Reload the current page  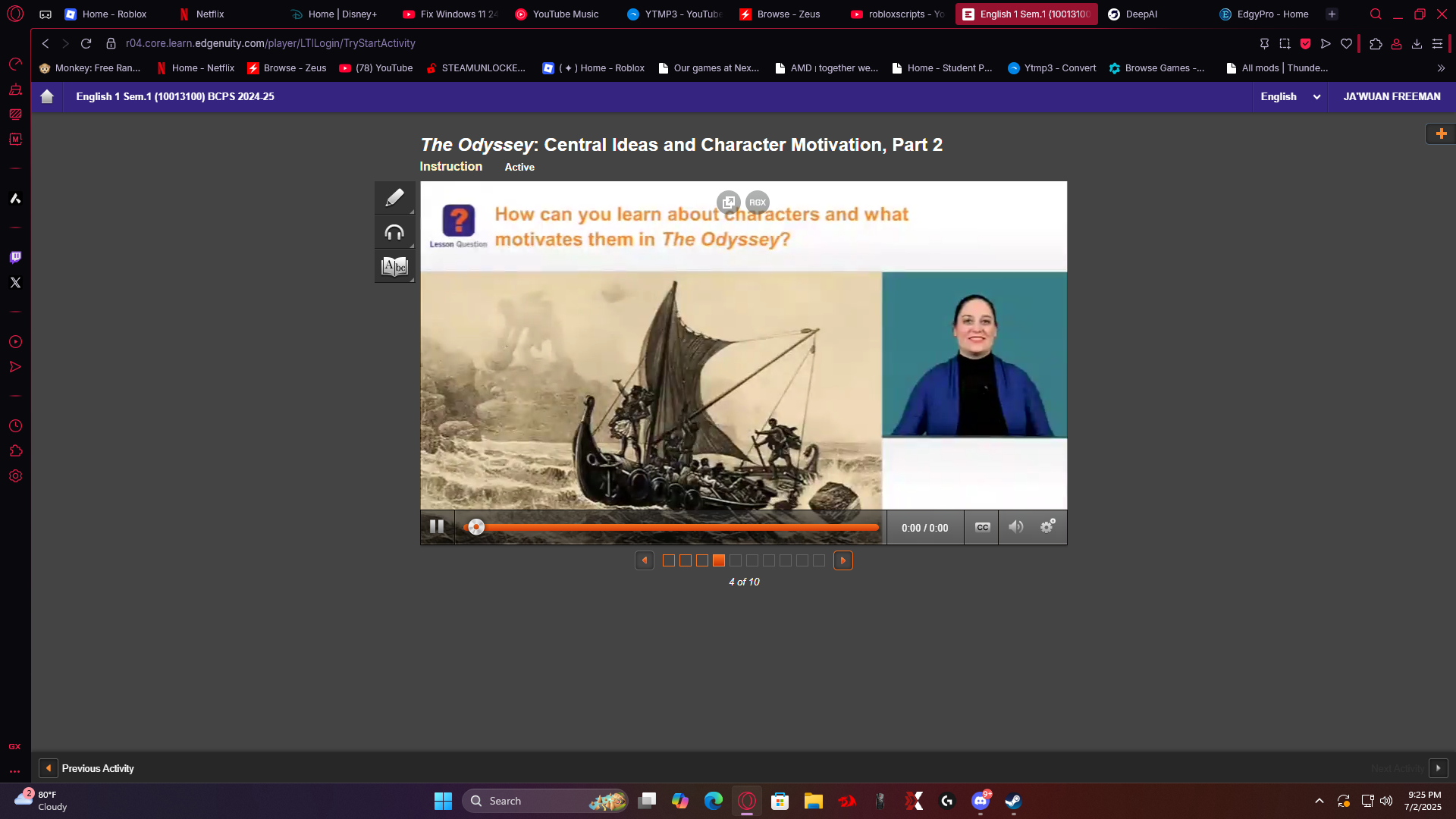(86, 43)
